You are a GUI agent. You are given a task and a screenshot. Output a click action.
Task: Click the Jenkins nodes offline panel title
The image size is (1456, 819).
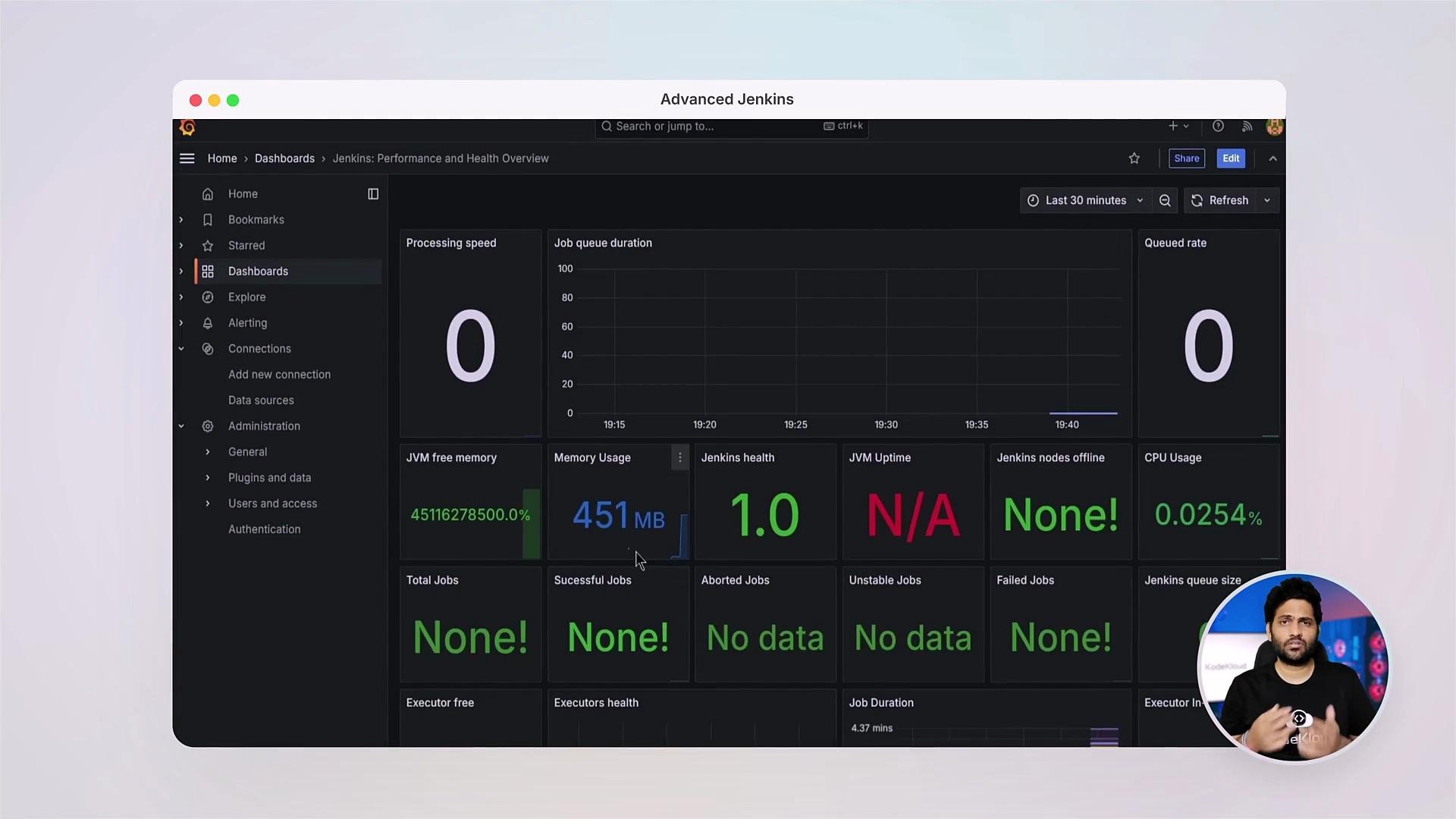click(1050, 457)
